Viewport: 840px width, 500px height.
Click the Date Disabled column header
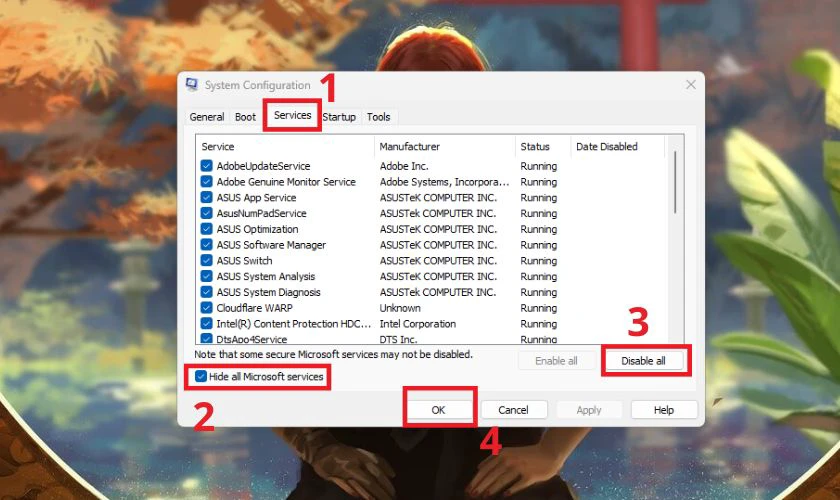618,146
